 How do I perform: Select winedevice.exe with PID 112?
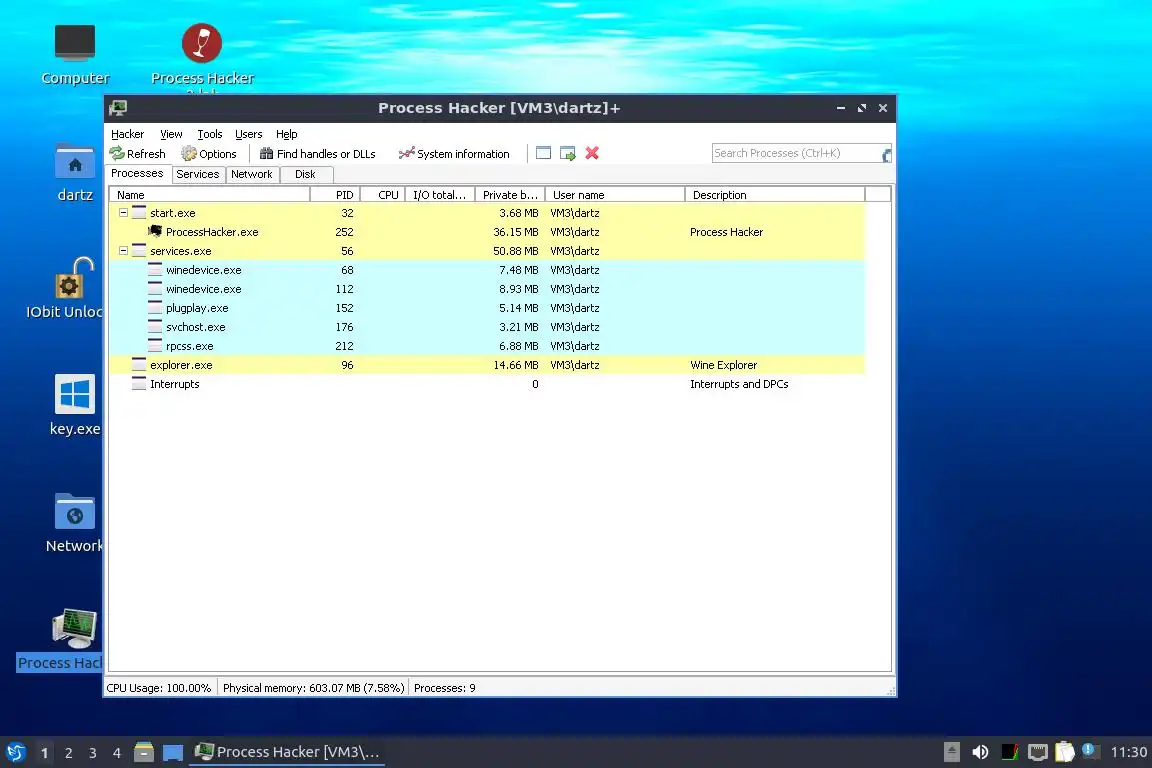pyautogui.click(x=487, y=289)
